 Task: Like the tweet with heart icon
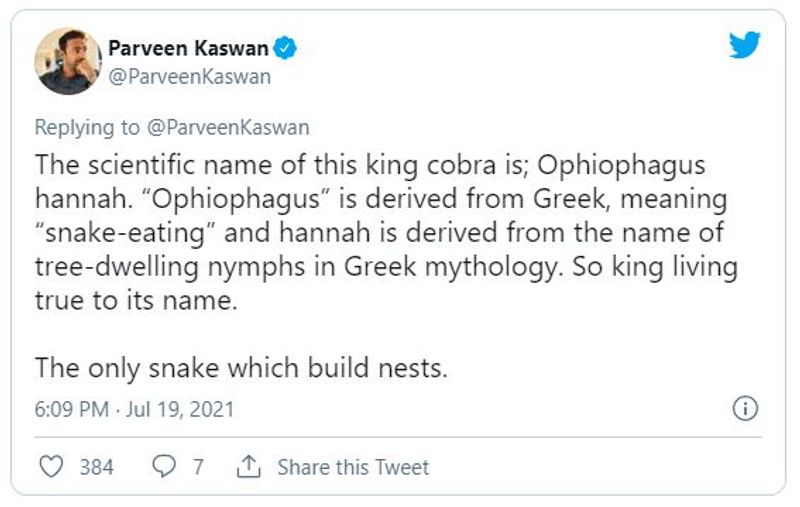coord(52,467)
